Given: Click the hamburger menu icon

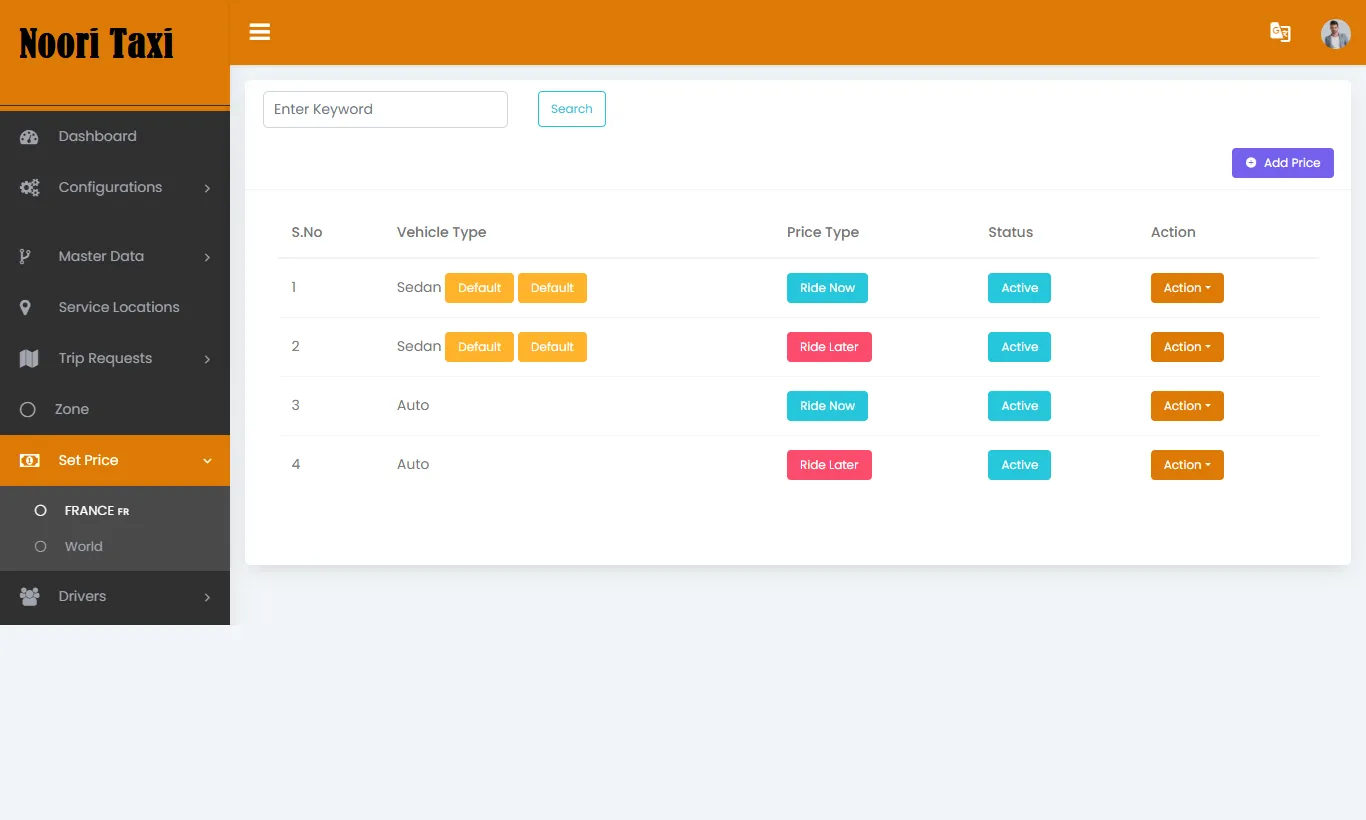Looking at the screenshot, I should 259,31.
